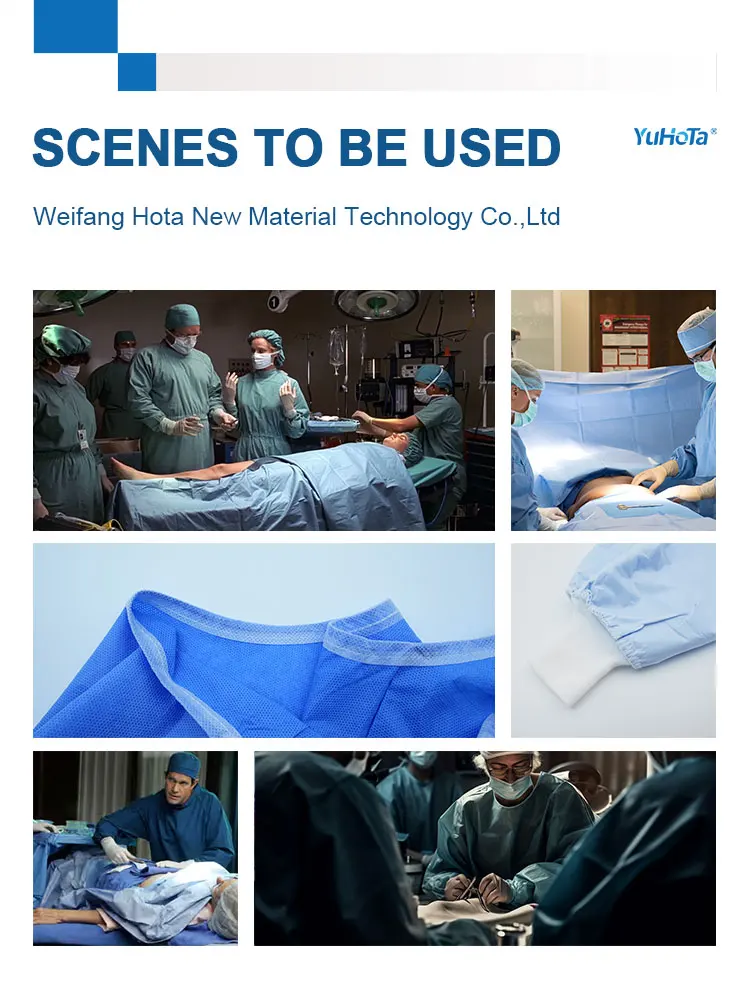Open the surgeons holding blue drape photo
Image resolution: width=750 pixels, height=999 pixels.
(x=613, y=410)
